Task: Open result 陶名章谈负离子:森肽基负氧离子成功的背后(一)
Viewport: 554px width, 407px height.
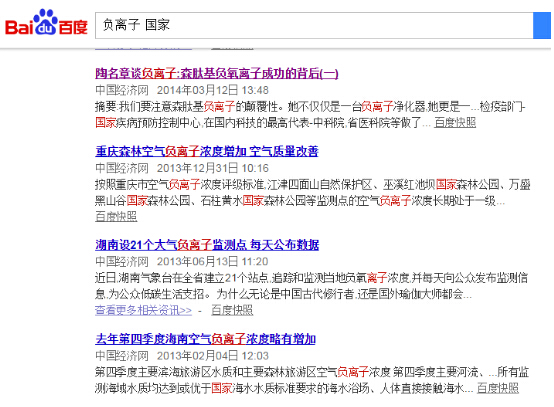Action: pos(217,73)
